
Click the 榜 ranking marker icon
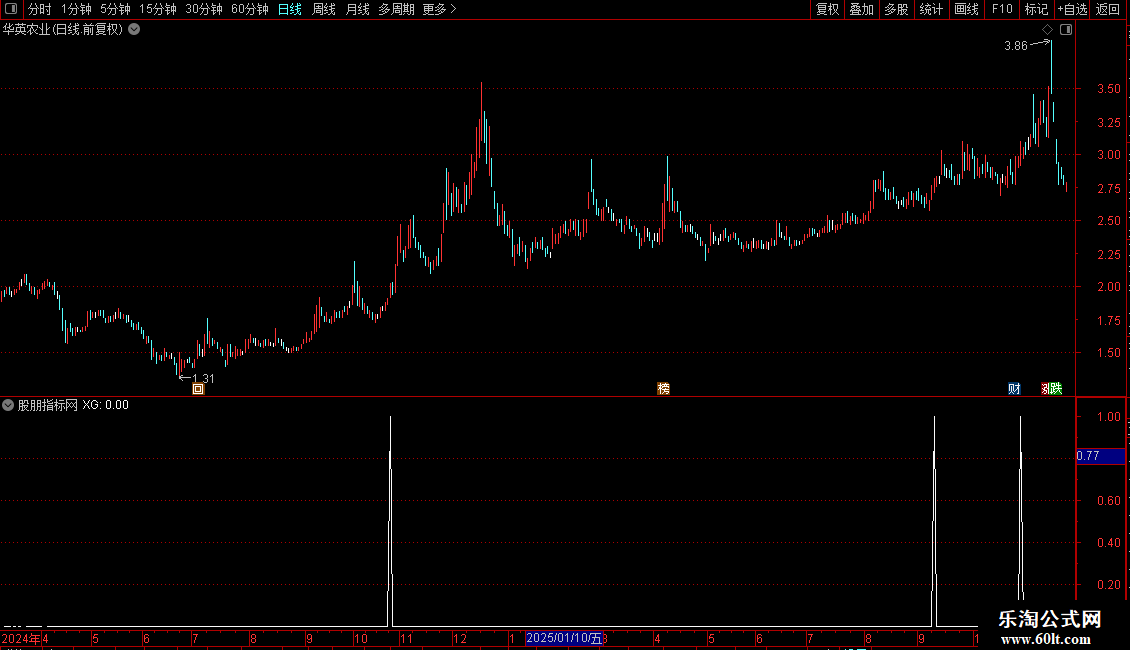point(664,389)
